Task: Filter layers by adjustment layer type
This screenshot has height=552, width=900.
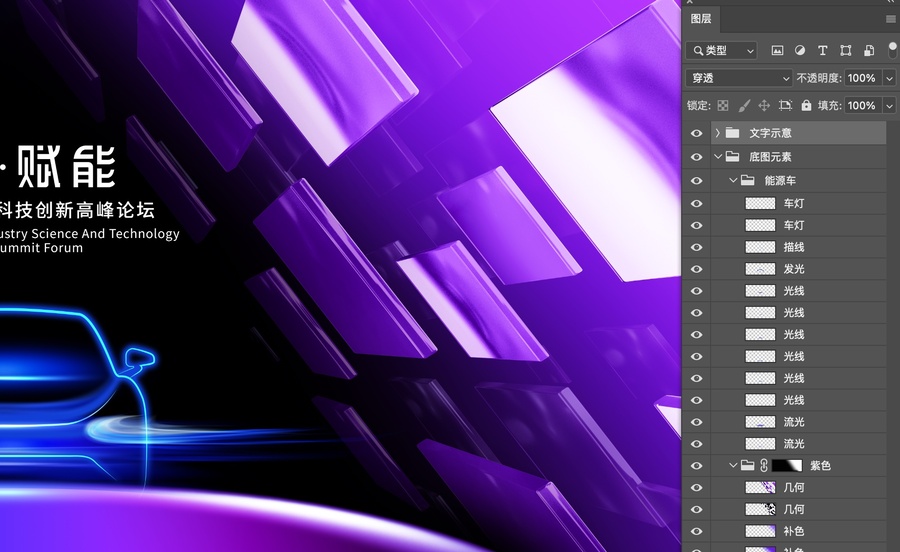Action: tap(800, 50)
